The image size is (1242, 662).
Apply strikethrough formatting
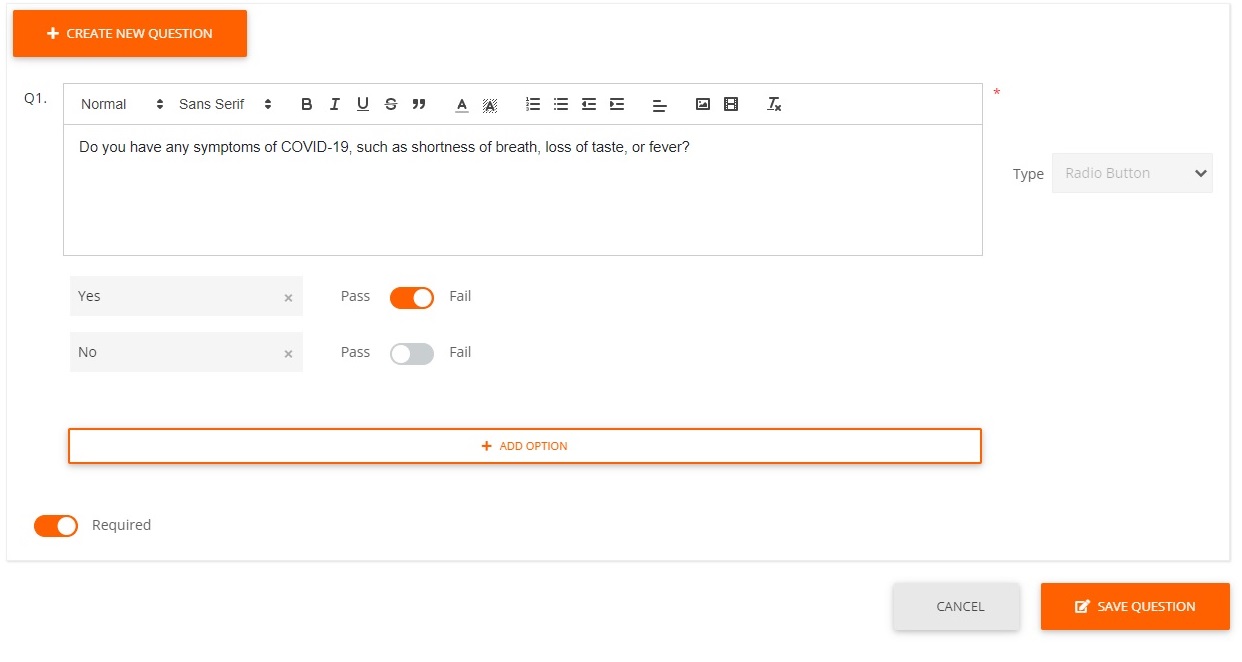tap(391, 104)
